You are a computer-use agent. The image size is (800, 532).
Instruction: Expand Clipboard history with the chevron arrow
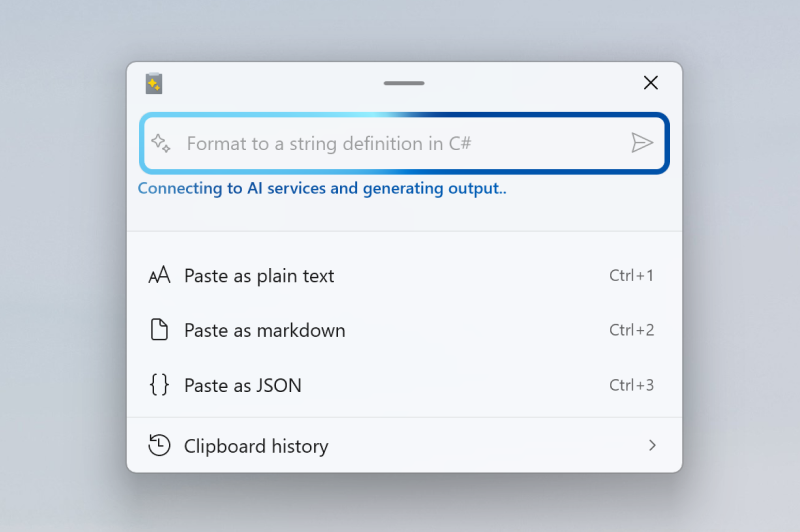(x=652, y=445)
